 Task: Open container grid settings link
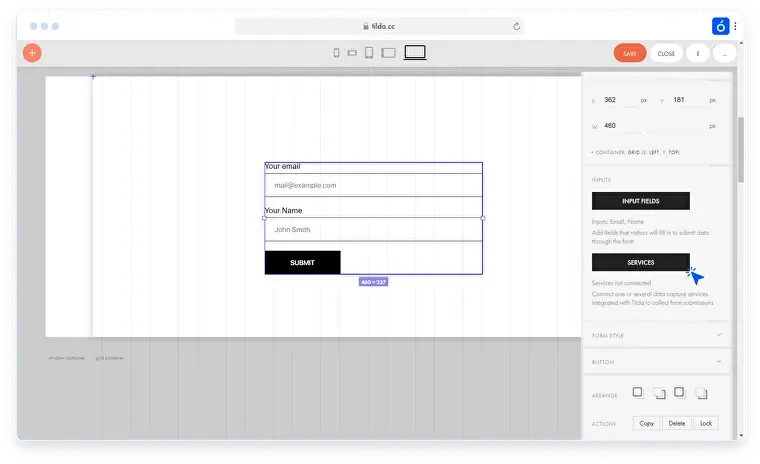pyautogui.click(x=636, y=152)
